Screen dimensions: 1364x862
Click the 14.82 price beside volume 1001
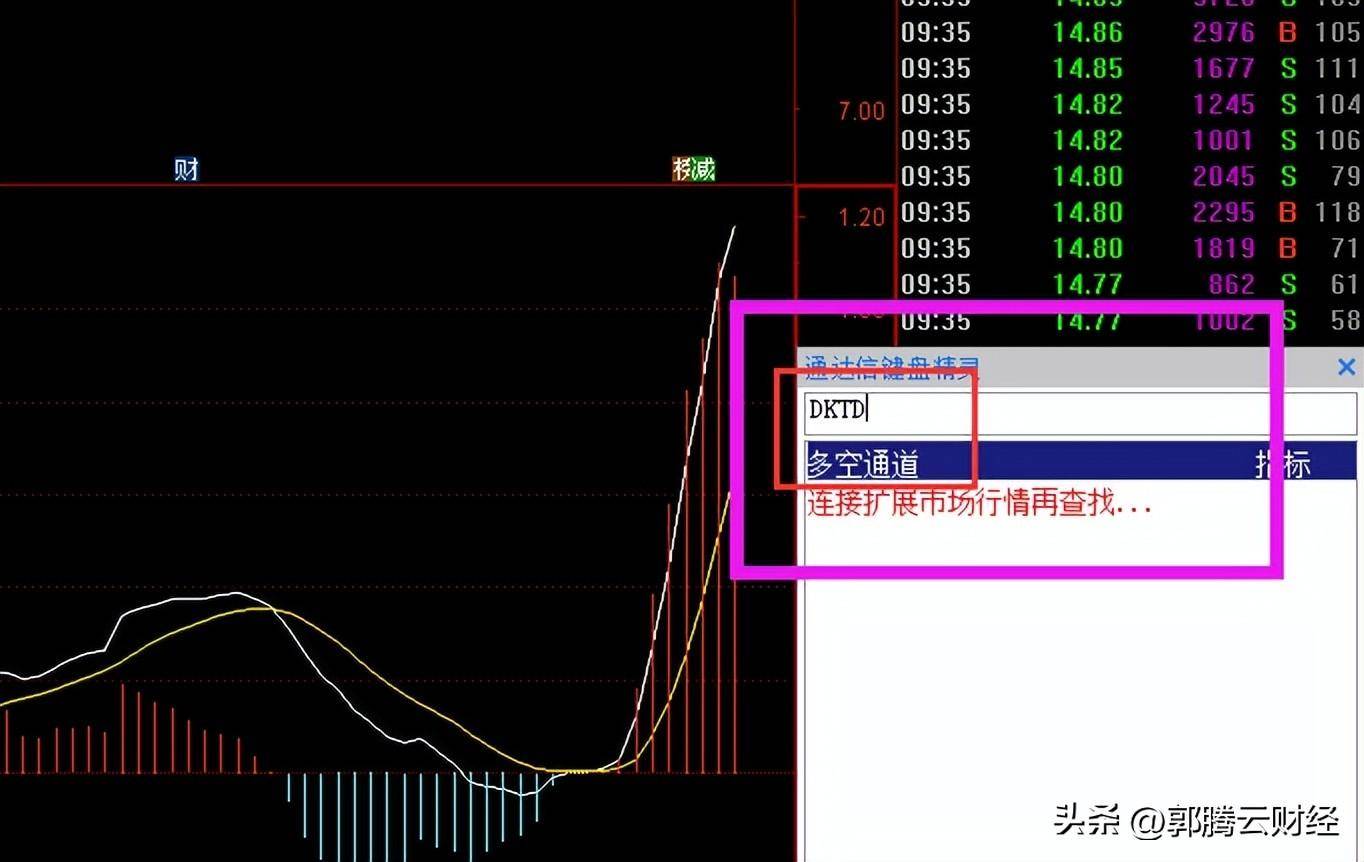(x=1088, y=141)
